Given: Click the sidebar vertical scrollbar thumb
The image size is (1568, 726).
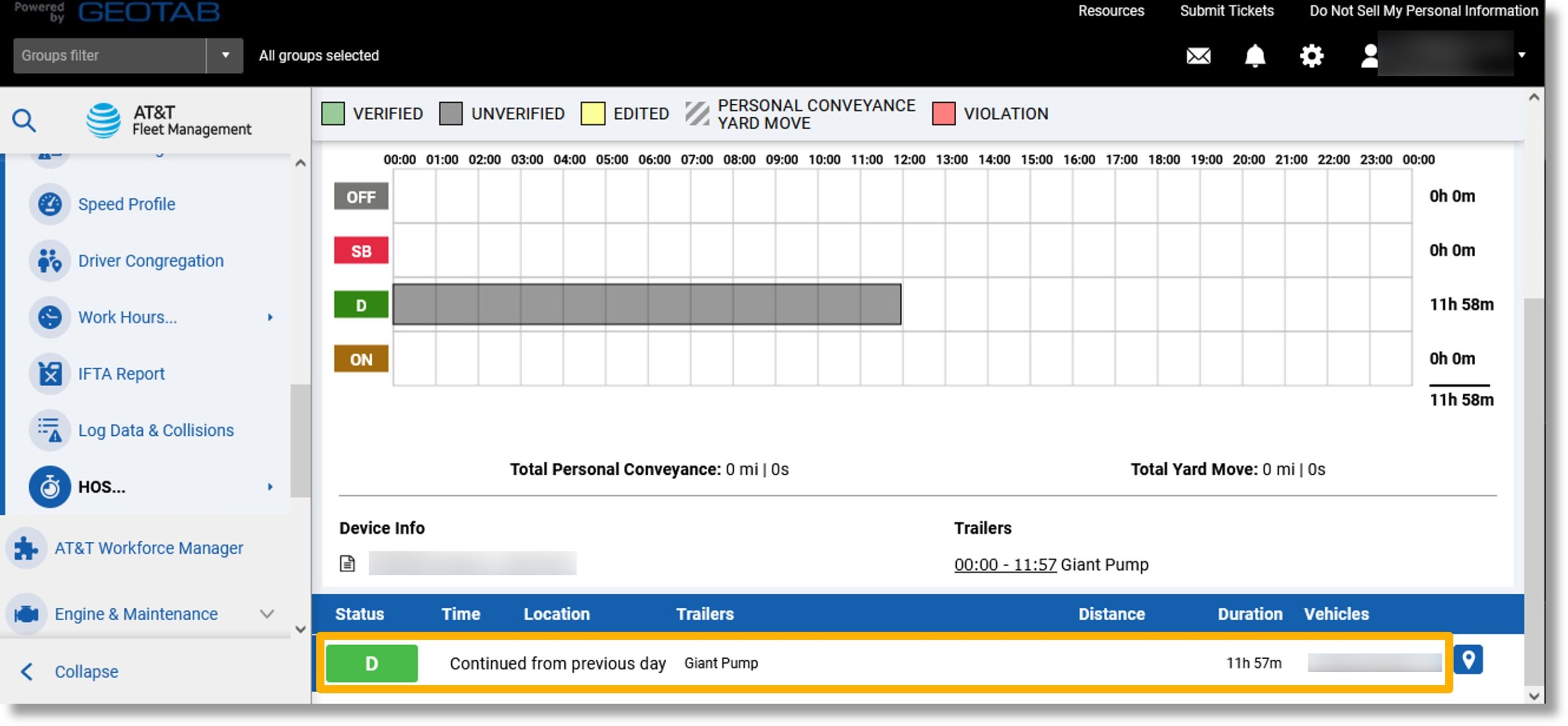Looking at the screenshot, I should (x=300, y=441).
